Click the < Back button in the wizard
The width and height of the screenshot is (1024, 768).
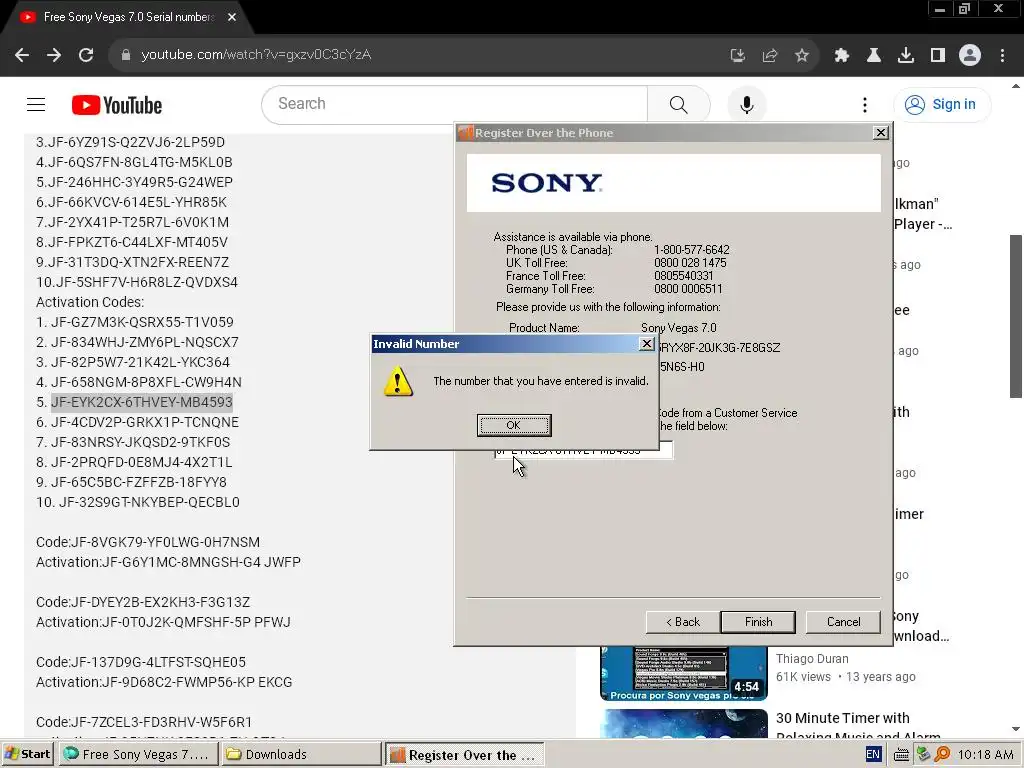point(683,622)
